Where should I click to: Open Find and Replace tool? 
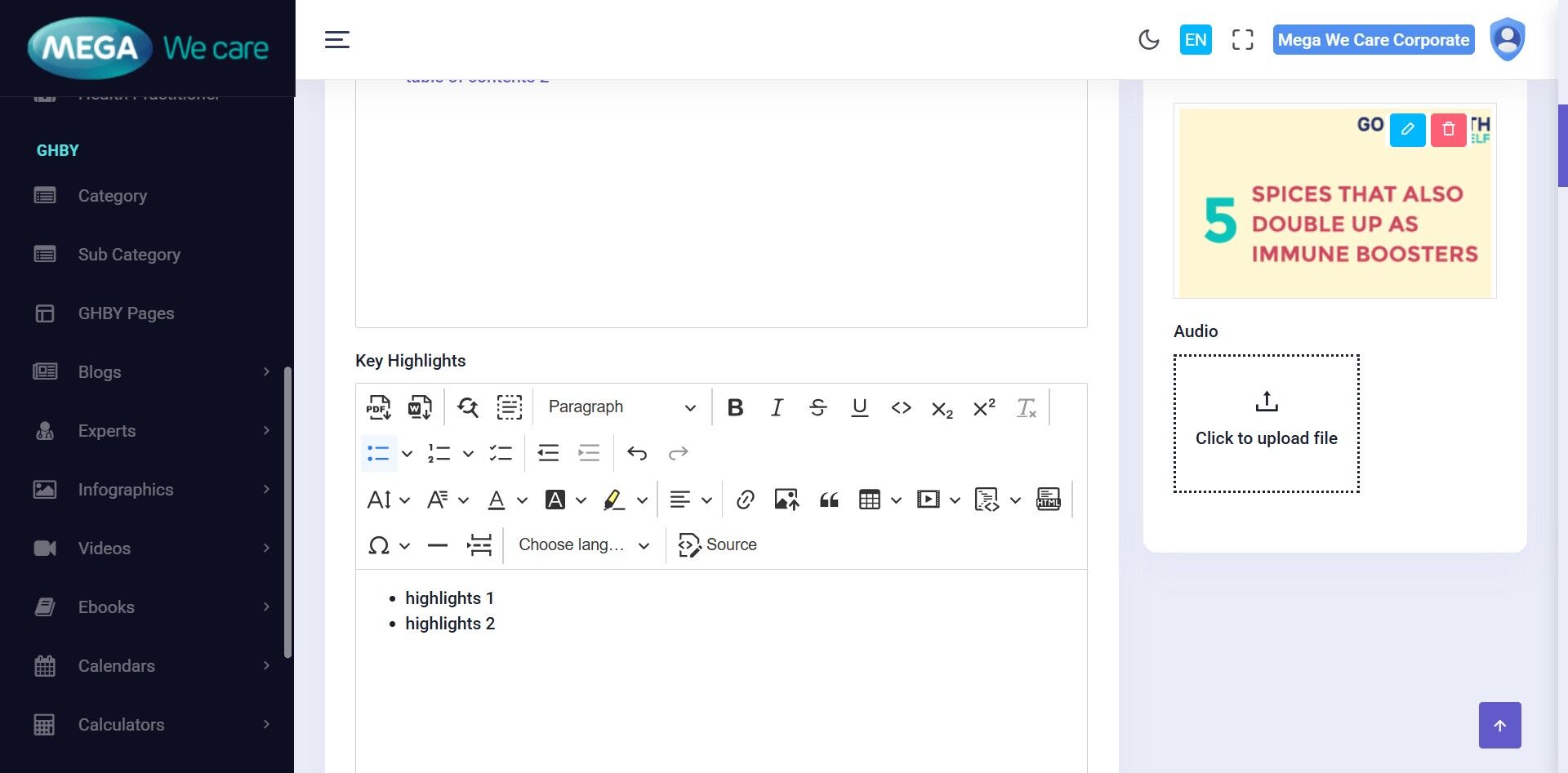pyautogui.click(x=468, y=407)
